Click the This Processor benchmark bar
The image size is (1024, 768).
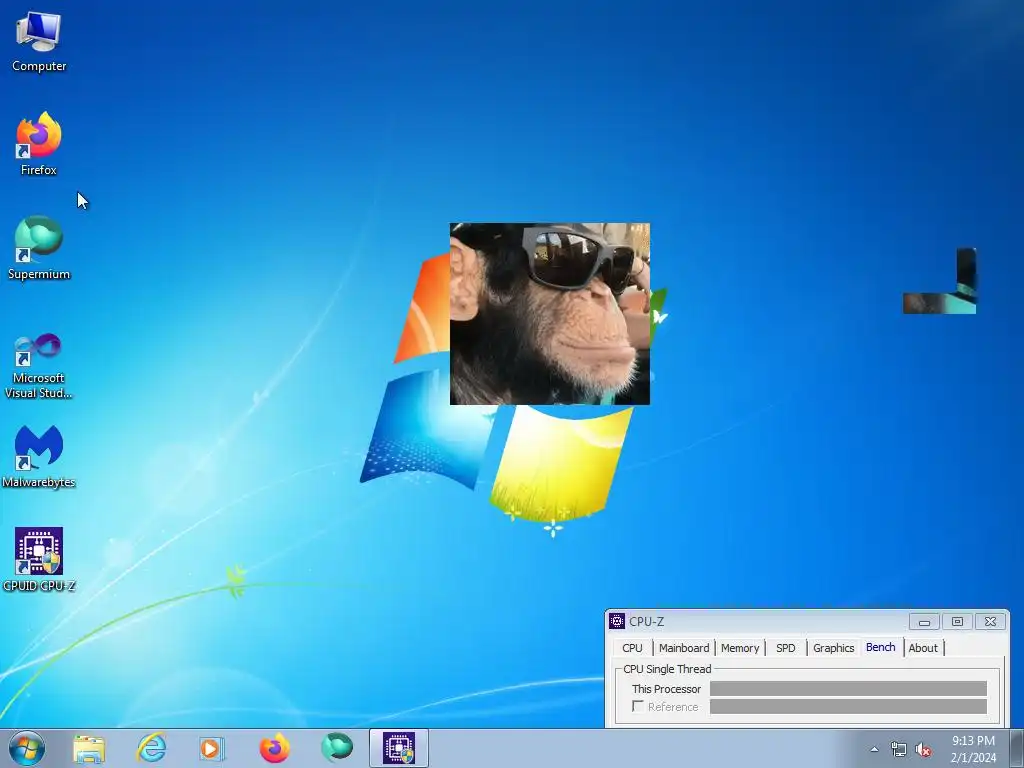click(x=848, y=688)
